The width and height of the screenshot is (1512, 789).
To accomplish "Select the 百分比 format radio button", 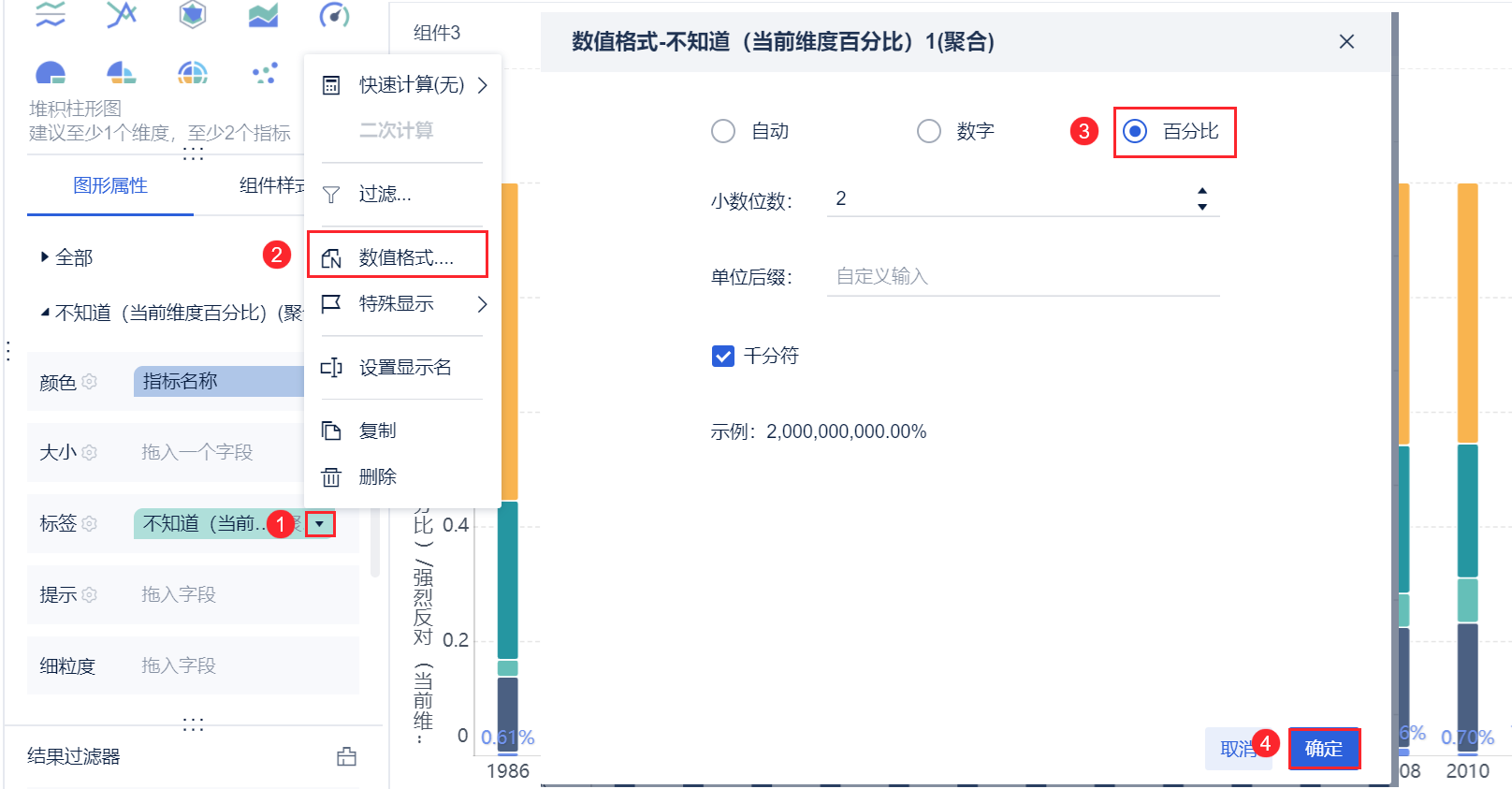I will click(x=1135, y=131).
